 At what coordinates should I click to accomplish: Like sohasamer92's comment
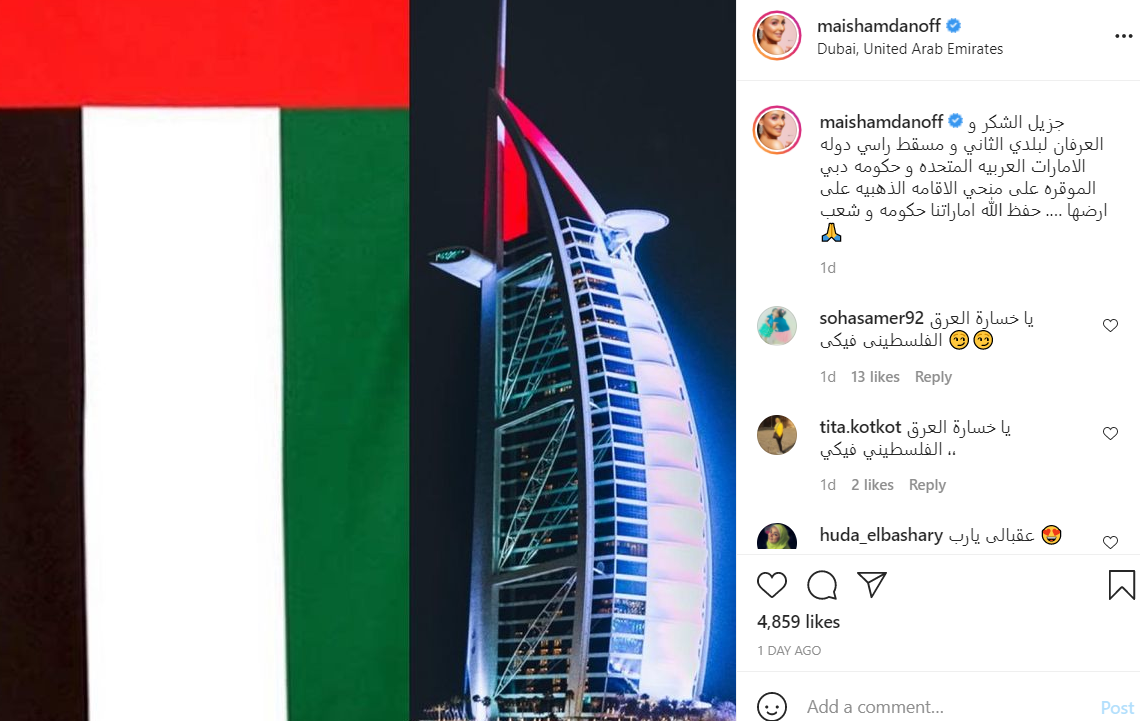1109,326
